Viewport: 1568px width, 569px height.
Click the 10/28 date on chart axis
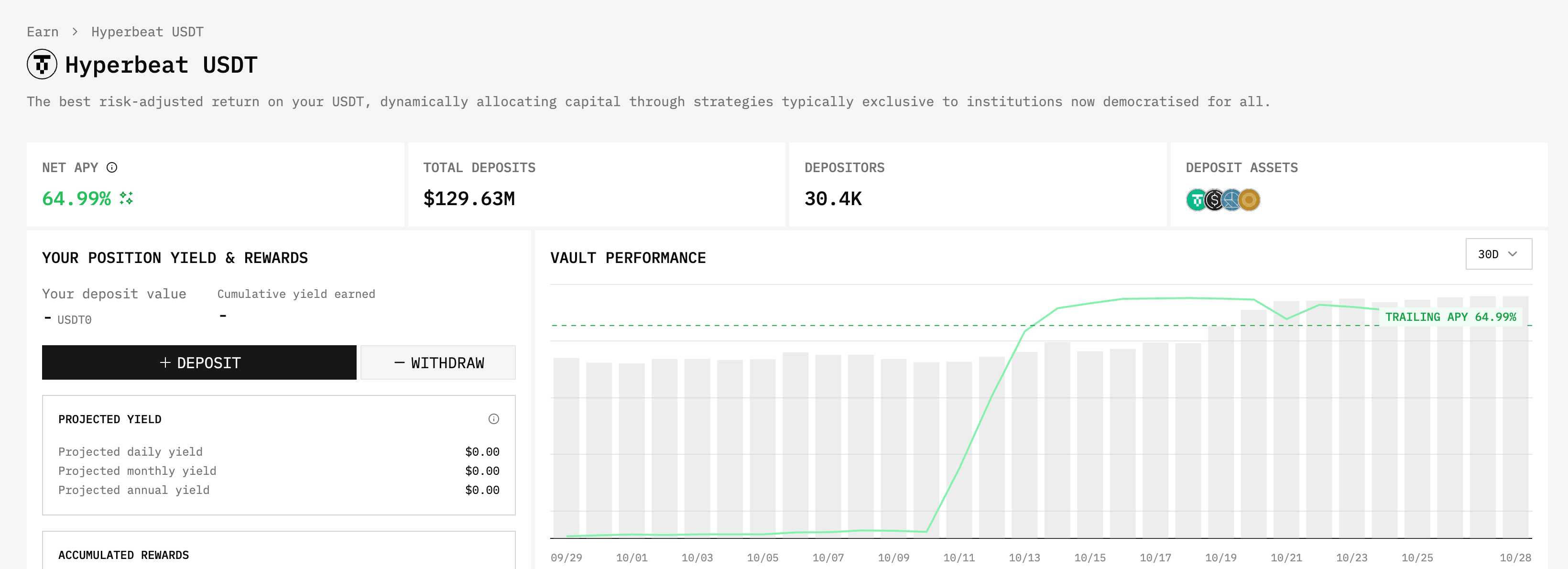click(1514, 558)
